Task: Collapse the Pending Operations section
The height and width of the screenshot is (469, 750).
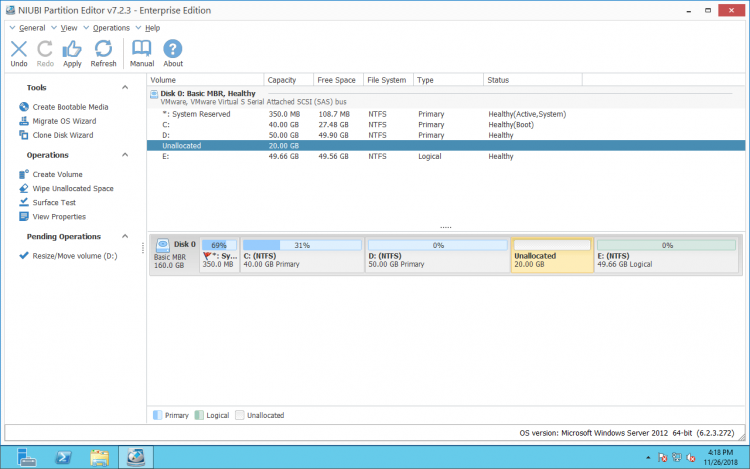Action: (125, 237)
